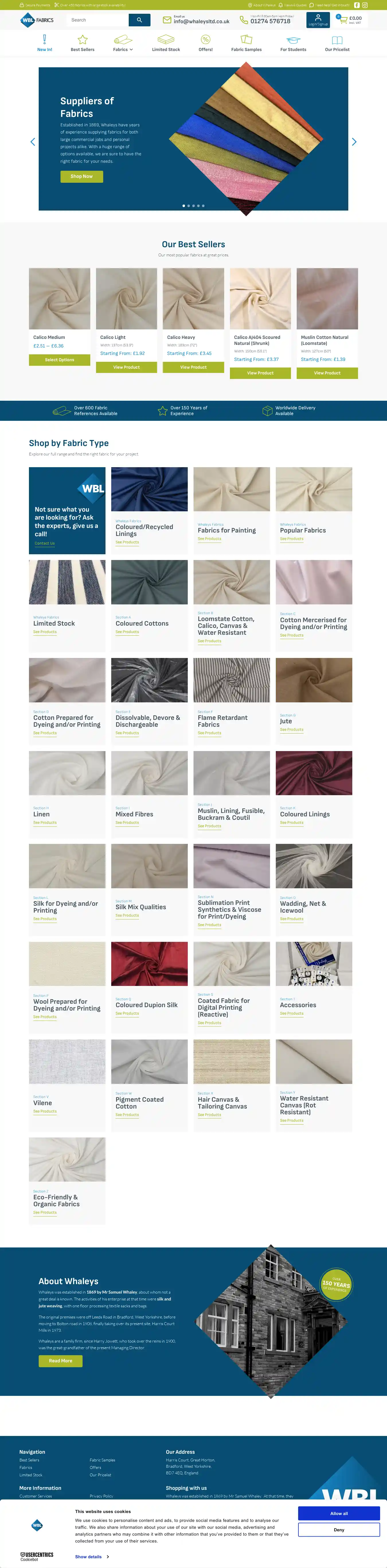Image resolution: width=387 pixels, height=1568 pixels.
Task: Select the first carousel slide dot
Action: [184, 206]
